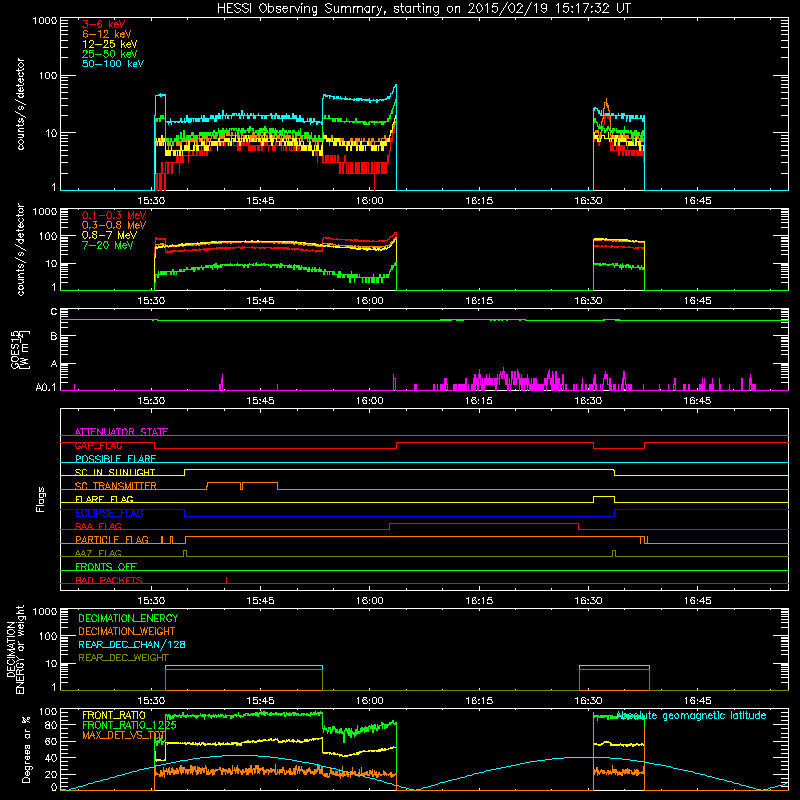Click the green GOES trace in the GOES15 panel

(424, 320)
